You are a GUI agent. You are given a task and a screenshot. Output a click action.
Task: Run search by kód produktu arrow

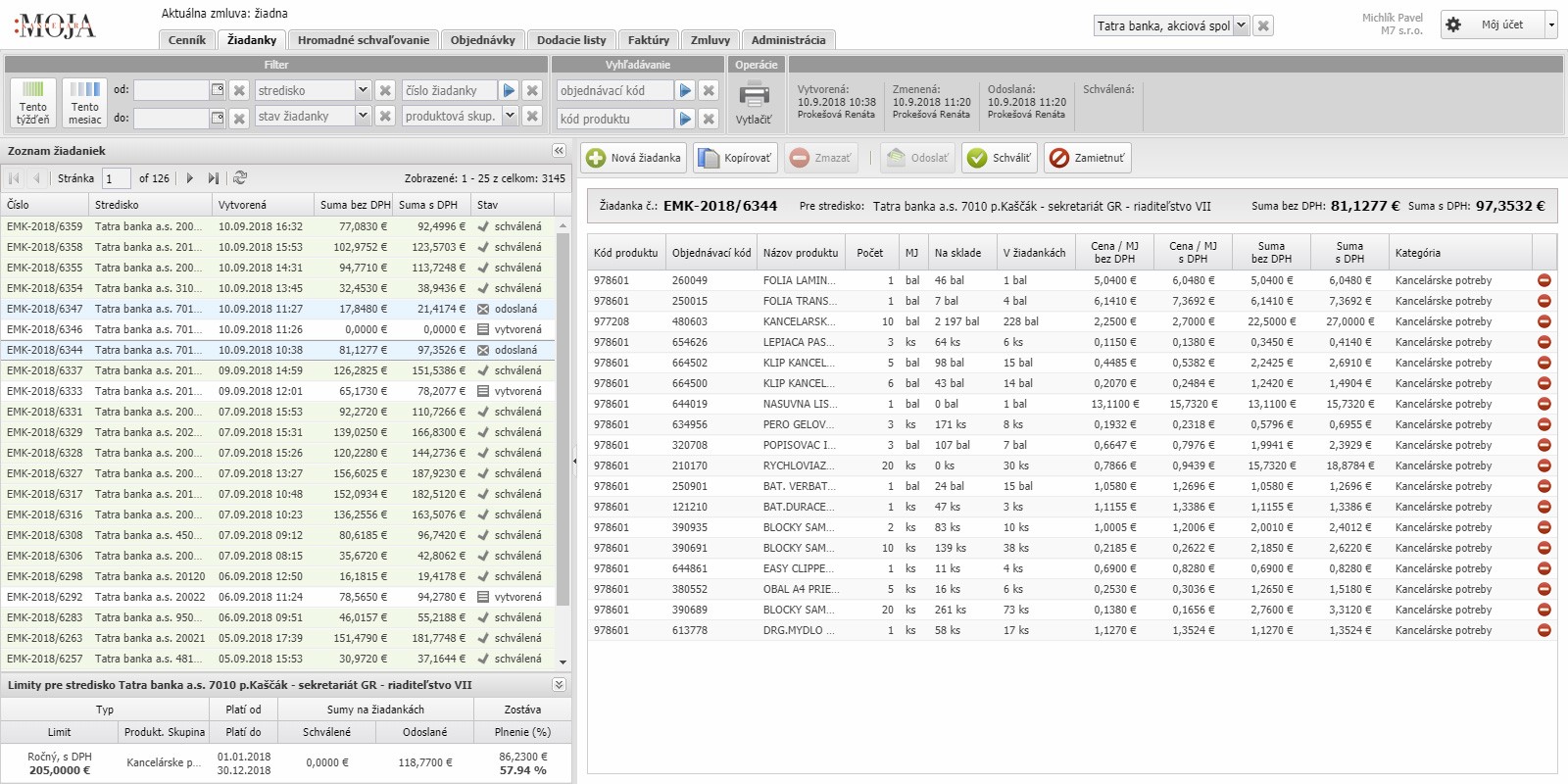click(685, 119)
